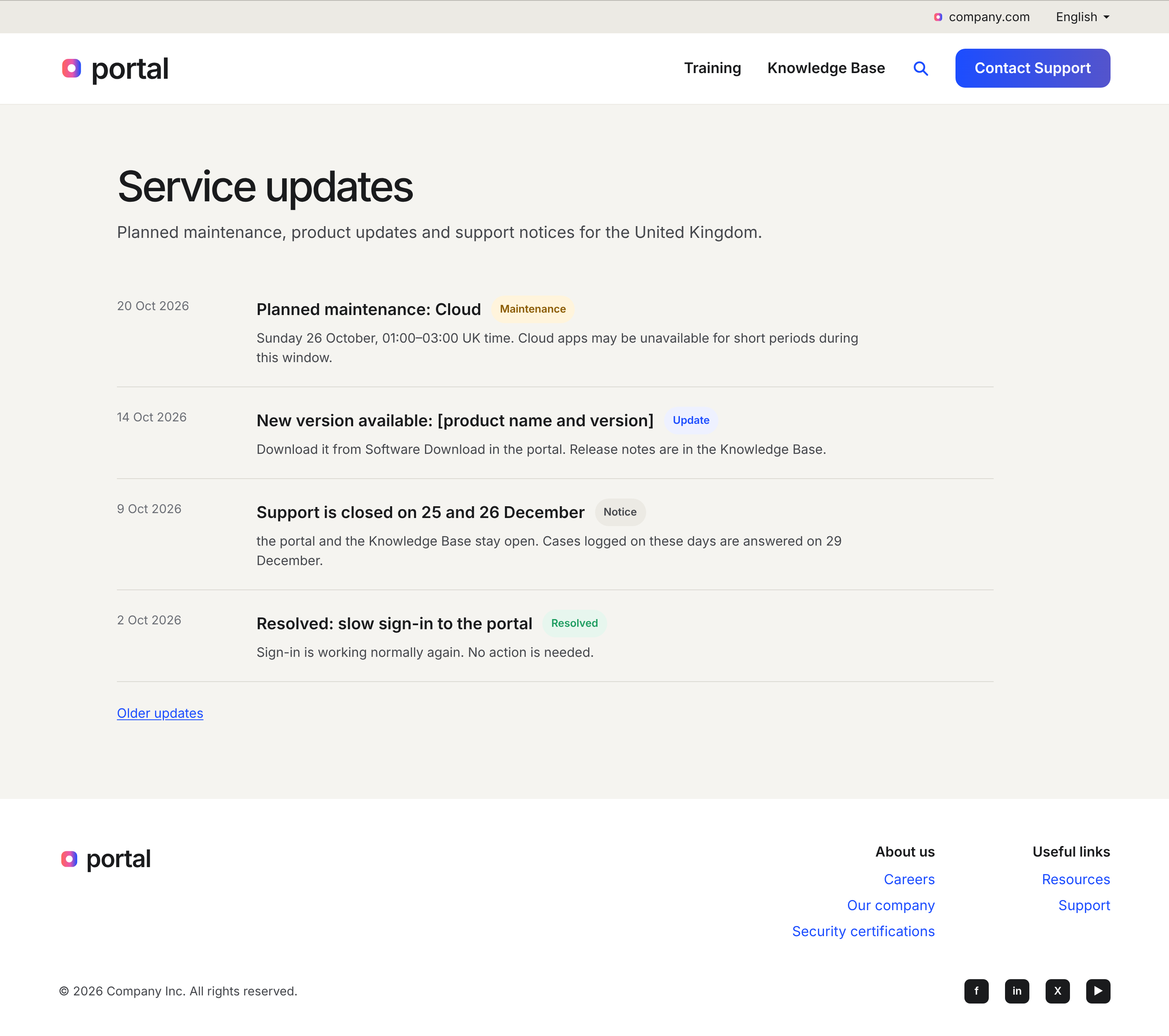
Task: Open the YouTube play icon in footer
Action: click(1098, 991)
